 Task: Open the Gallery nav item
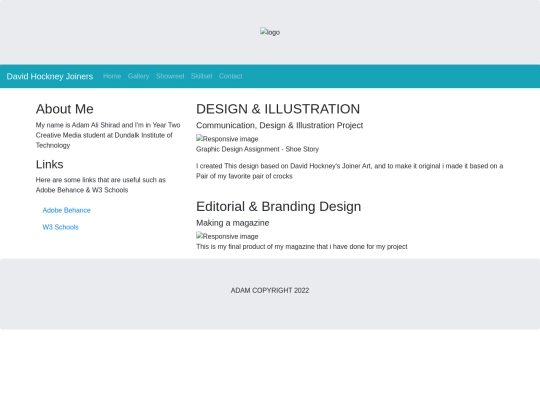coord(138,76)
